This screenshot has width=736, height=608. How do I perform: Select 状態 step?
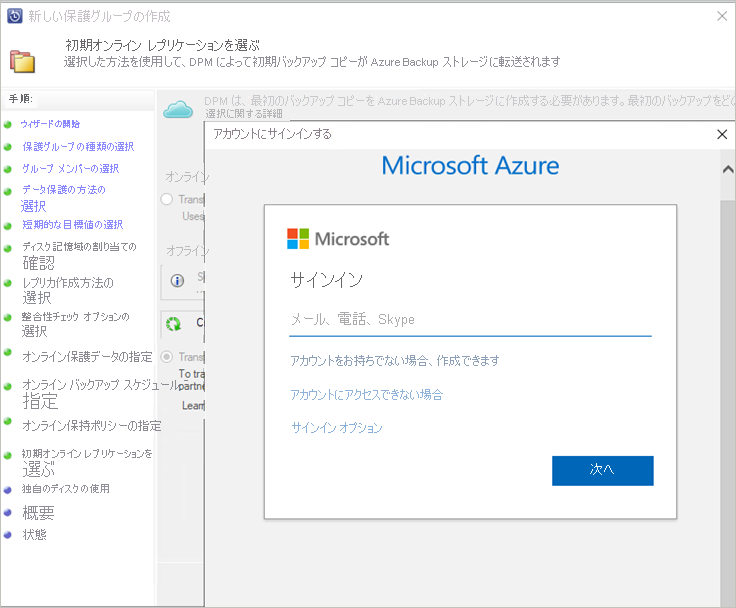point(34,534)
